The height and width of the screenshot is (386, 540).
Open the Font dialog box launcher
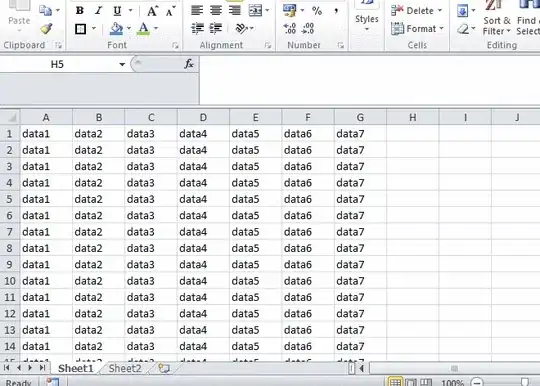point(175,45)
